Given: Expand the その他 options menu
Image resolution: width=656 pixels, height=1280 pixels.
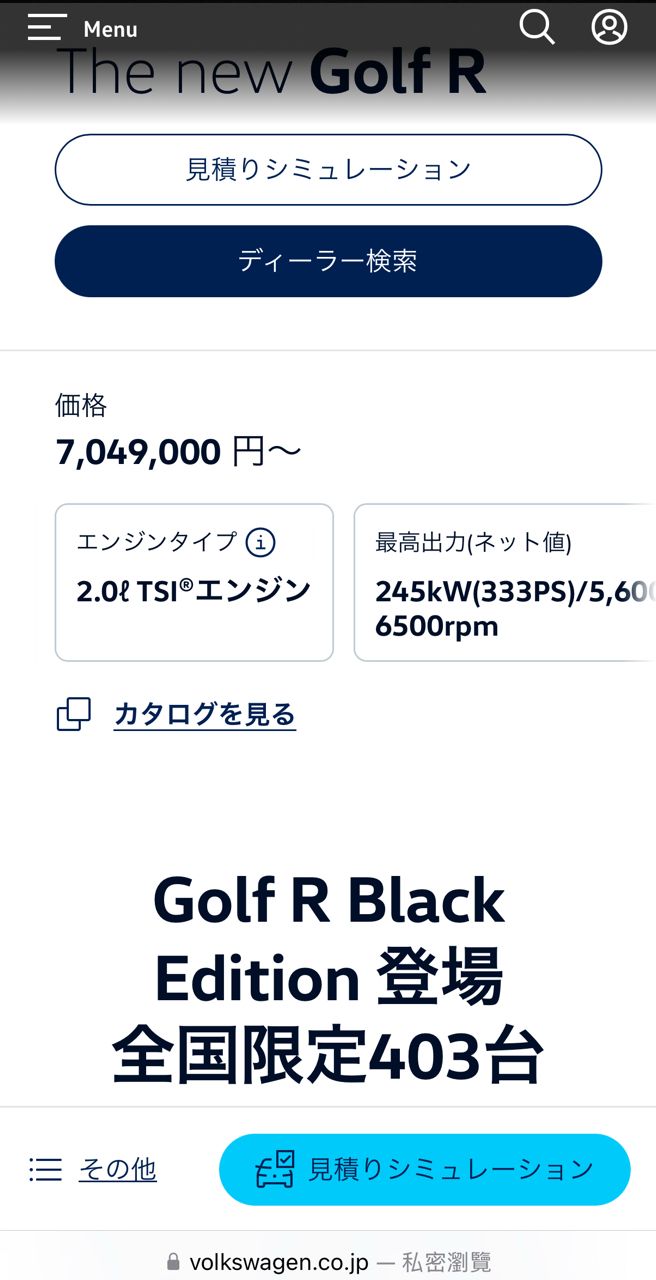Looking at the screenshot, I should (x=117, y=1169).
